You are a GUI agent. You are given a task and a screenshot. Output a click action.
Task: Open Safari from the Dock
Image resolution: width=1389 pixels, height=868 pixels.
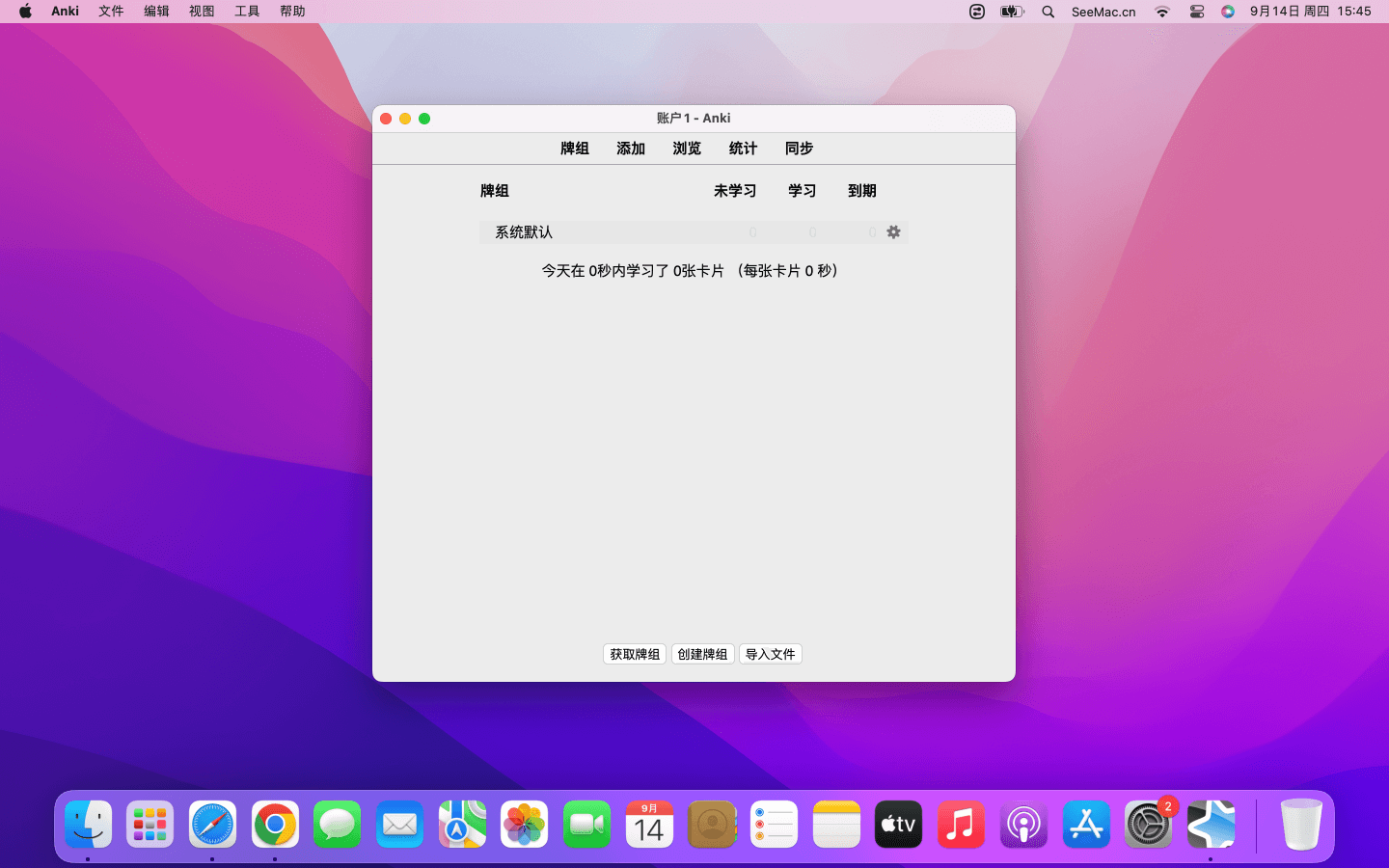tap(212, 825)
